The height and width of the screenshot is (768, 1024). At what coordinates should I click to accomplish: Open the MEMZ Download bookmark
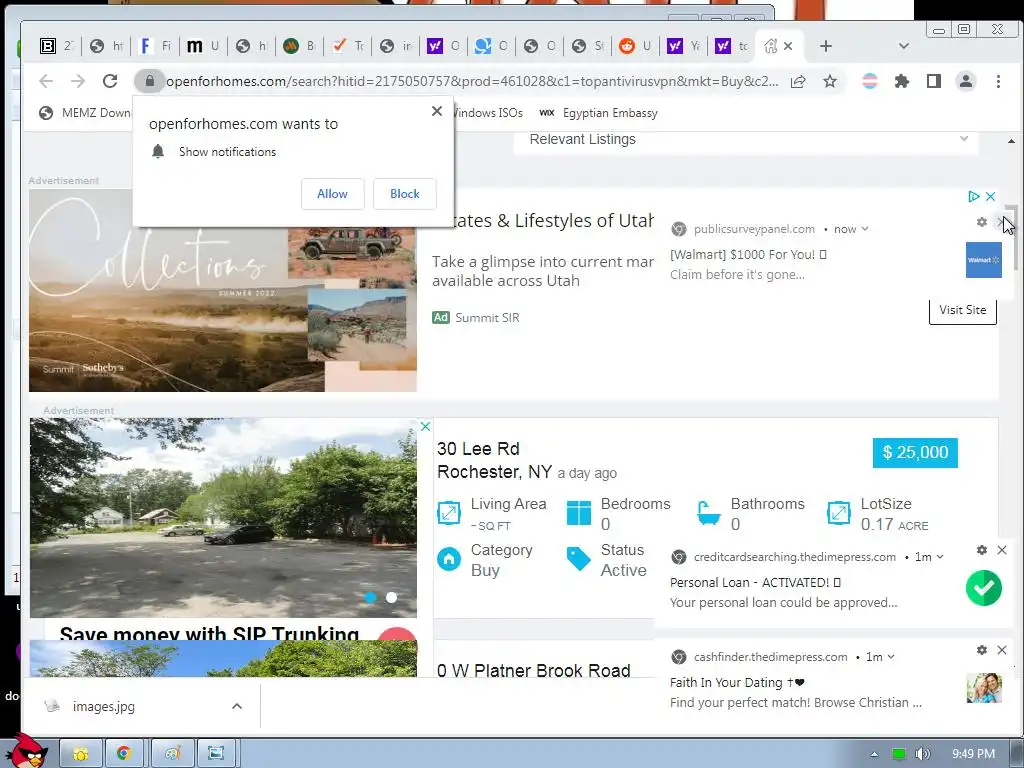pyautogui.click(x=85, y=113)
